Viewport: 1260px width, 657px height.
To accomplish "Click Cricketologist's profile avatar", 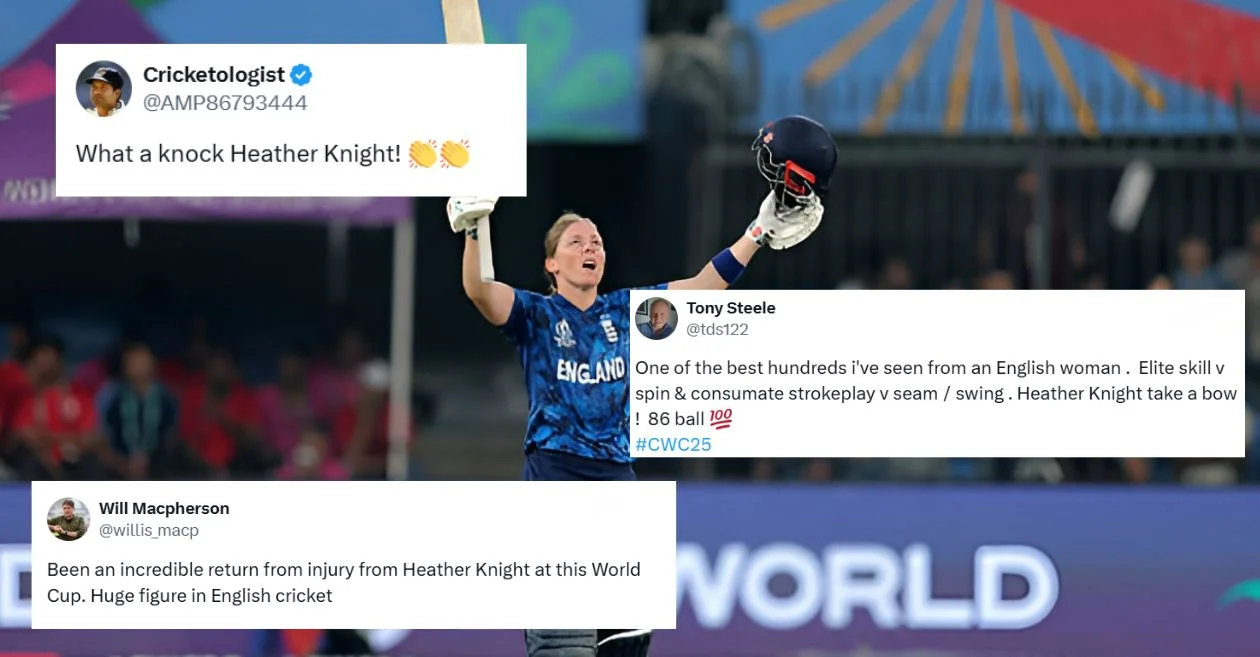I will (x=104, y=89).
